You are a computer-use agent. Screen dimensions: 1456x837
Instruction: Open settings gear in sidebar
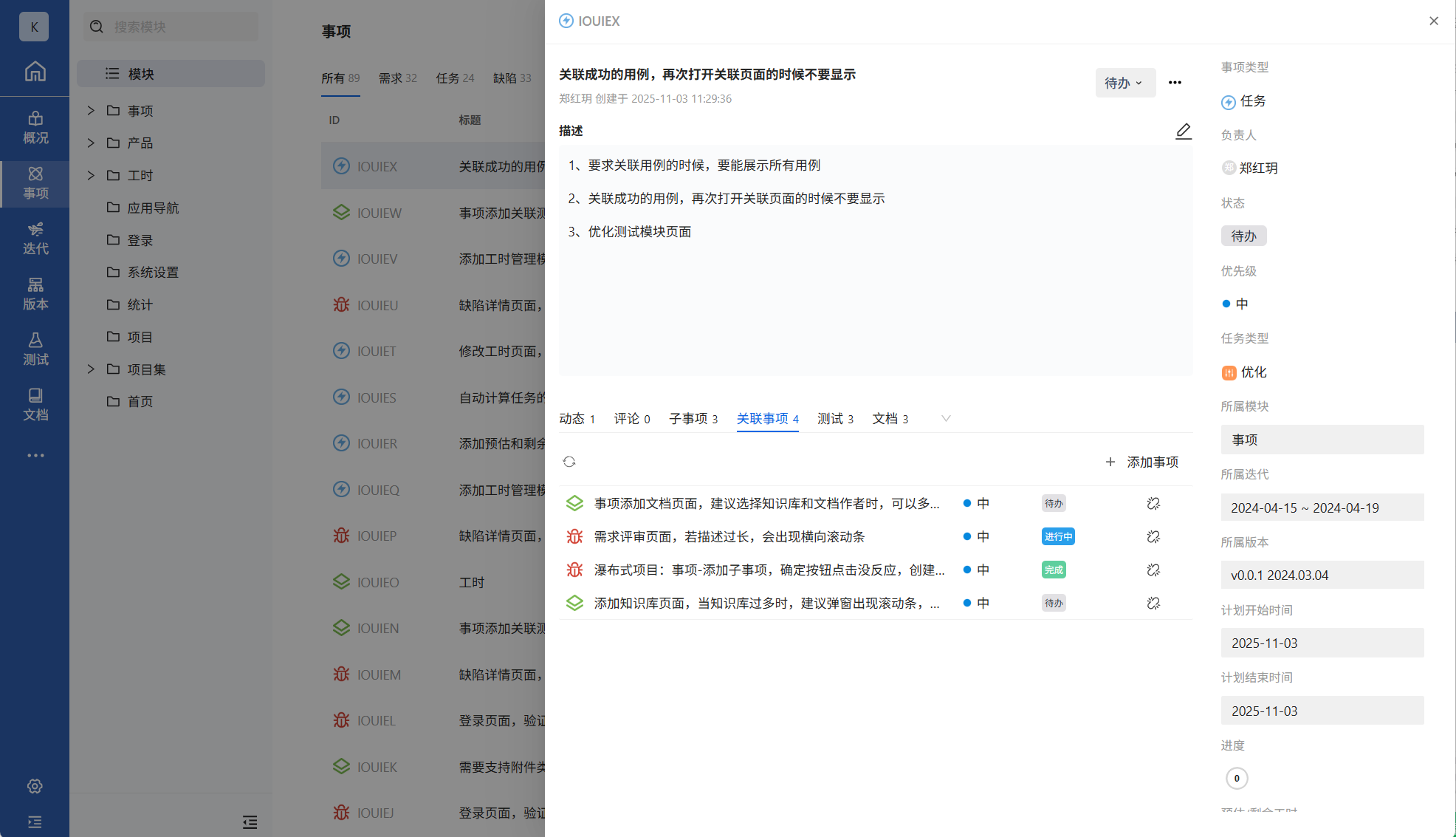pos(35,786)
